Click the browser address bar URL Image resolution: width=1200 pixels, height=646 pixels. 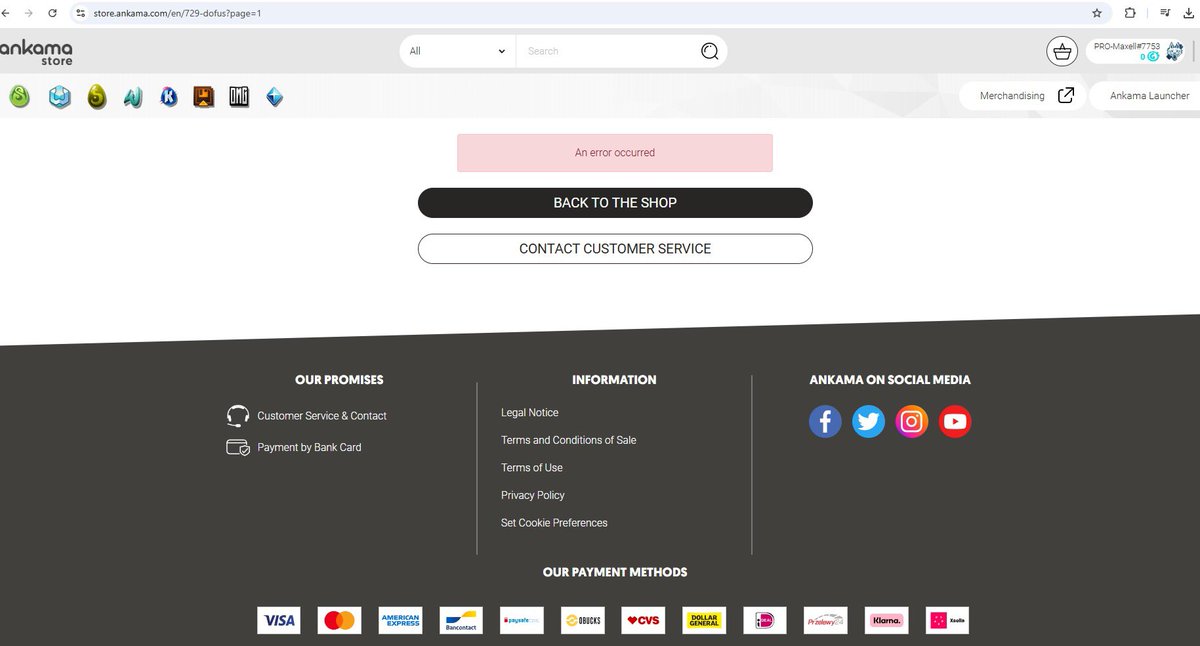click(178, 14)
